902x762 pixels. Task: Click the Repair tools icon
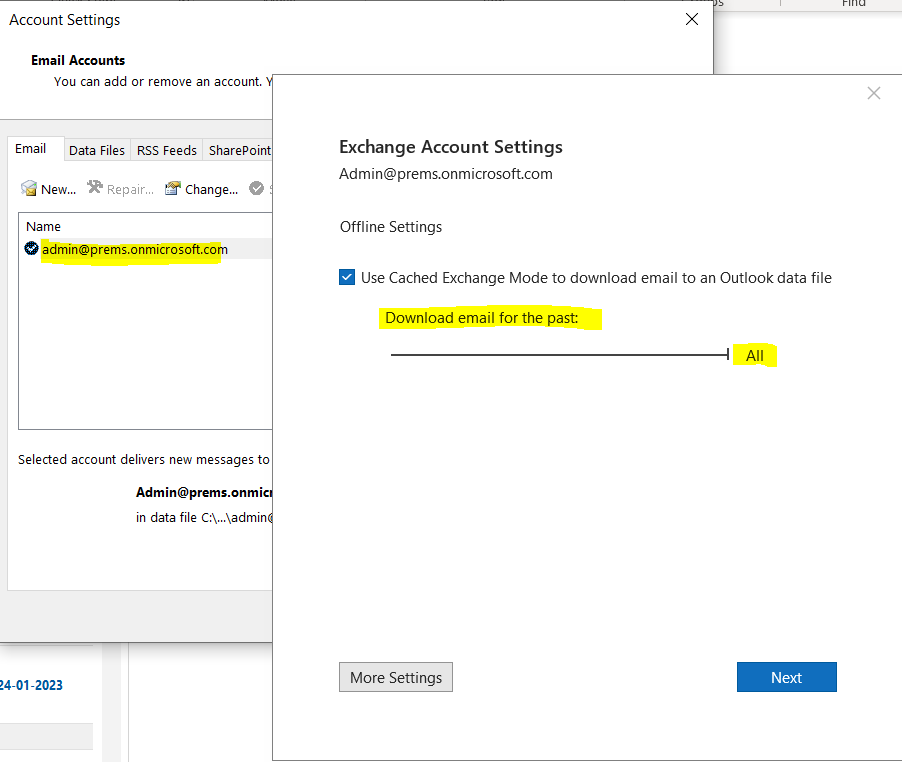[x=95, y=187]
